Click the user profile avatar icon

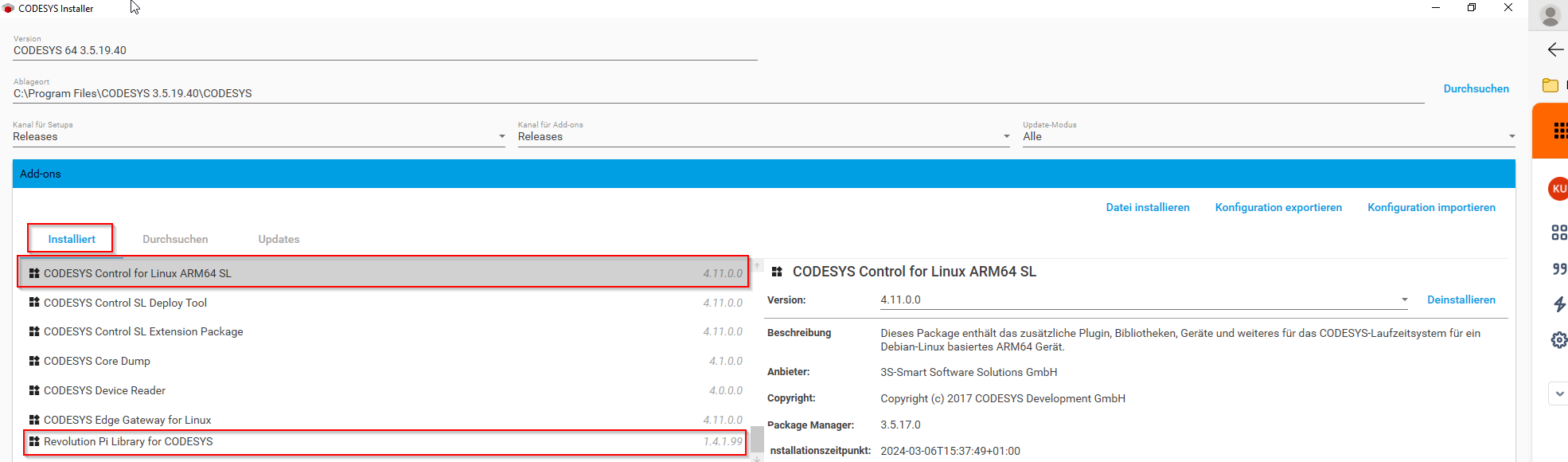pyautogui.click(x=1550, y=15)
